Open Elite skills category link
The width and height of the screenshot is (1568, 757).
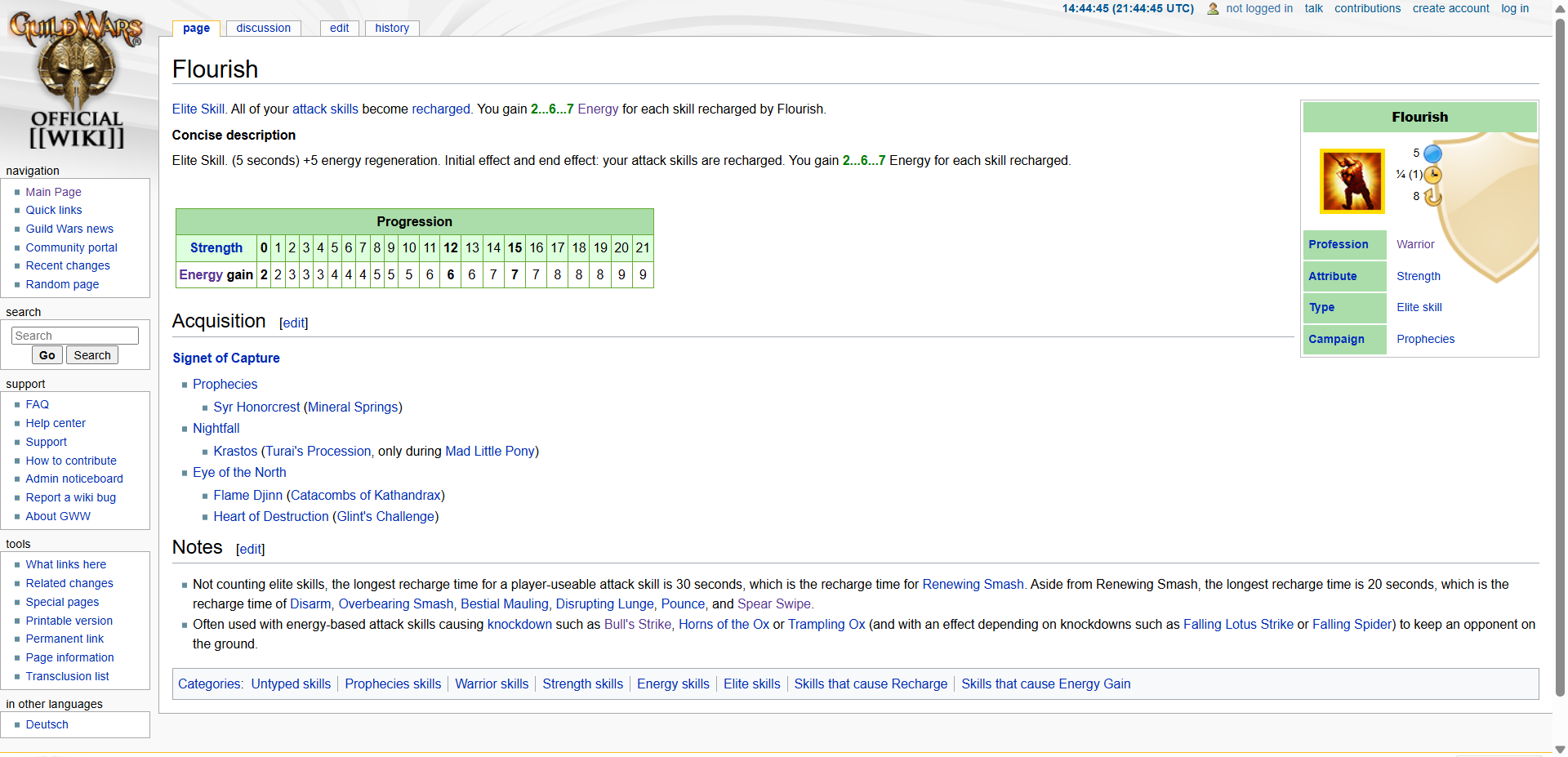751,684
